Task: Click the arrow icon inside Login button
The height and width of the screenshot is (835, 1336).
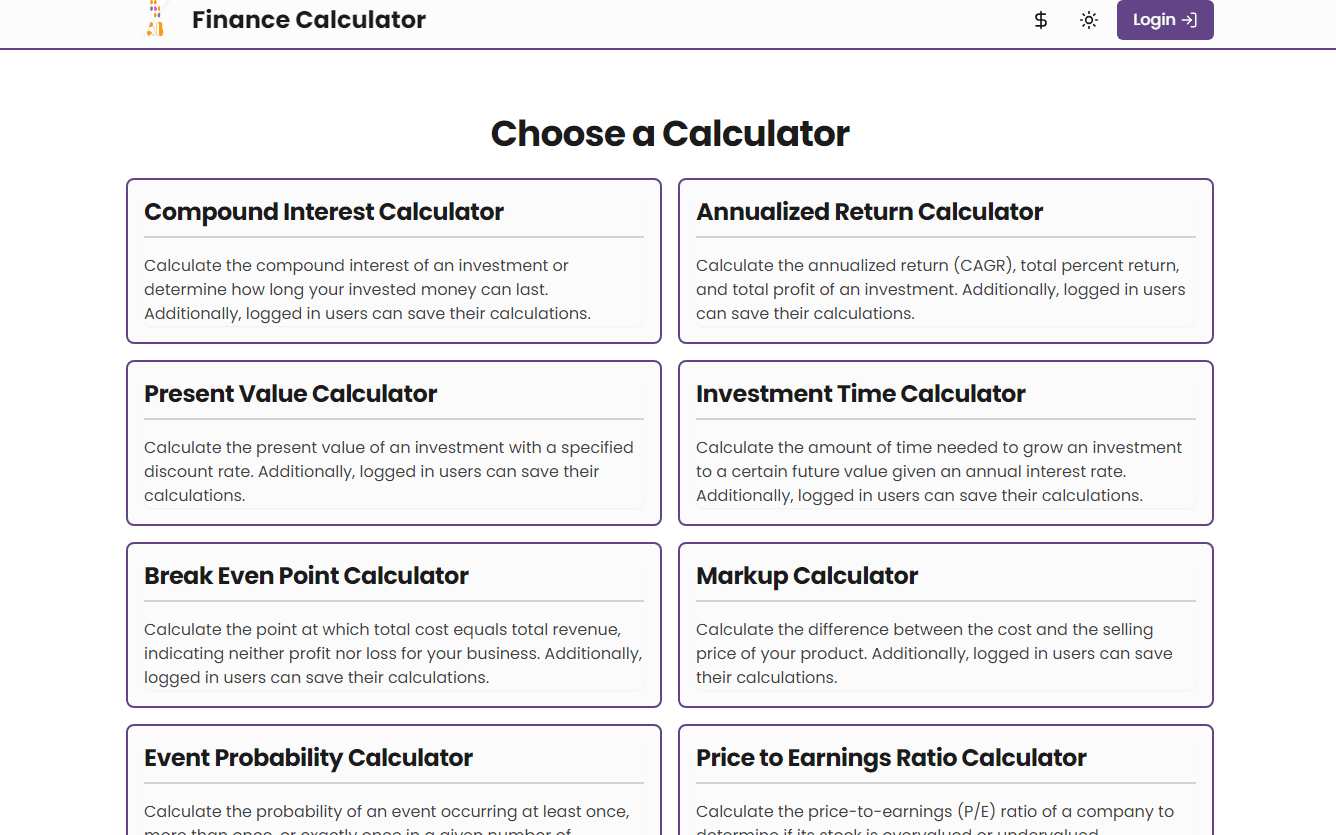Action: click(1189, 20)
